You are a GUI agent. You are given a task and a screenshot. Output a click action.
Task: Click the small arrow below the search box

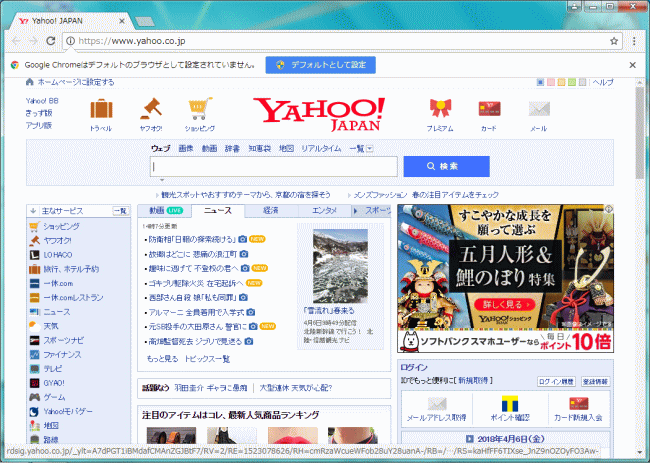[x=162, y=180]
